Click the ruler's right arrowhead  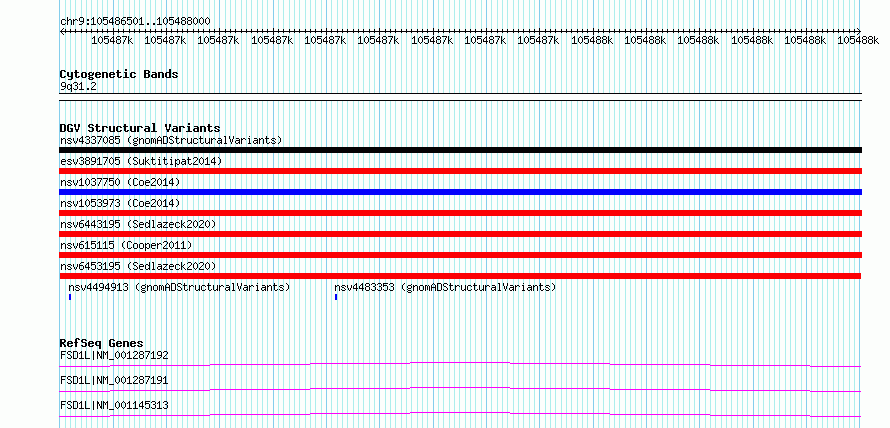859,31
